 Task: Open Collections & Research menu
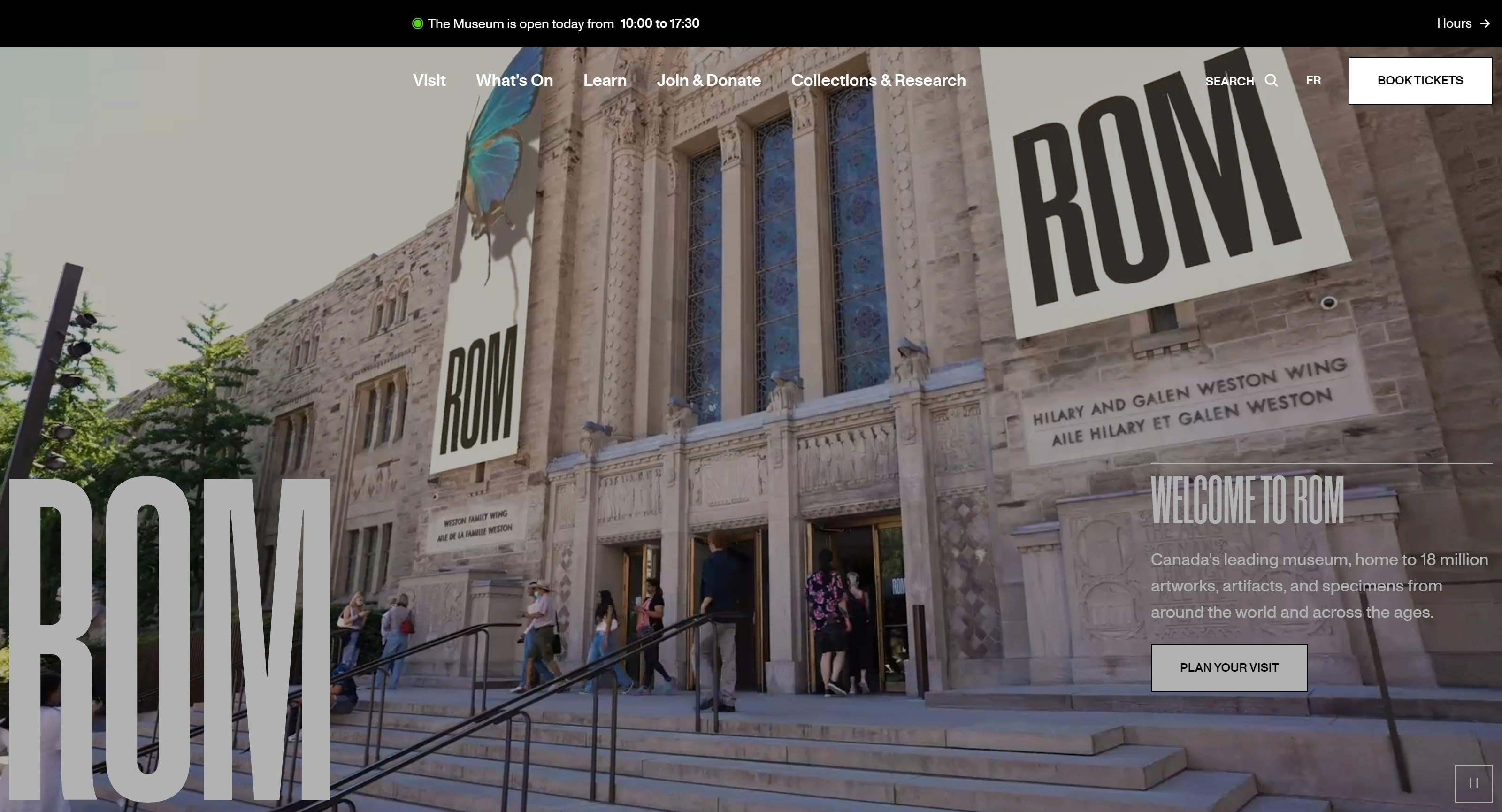(x=878, y=80)
